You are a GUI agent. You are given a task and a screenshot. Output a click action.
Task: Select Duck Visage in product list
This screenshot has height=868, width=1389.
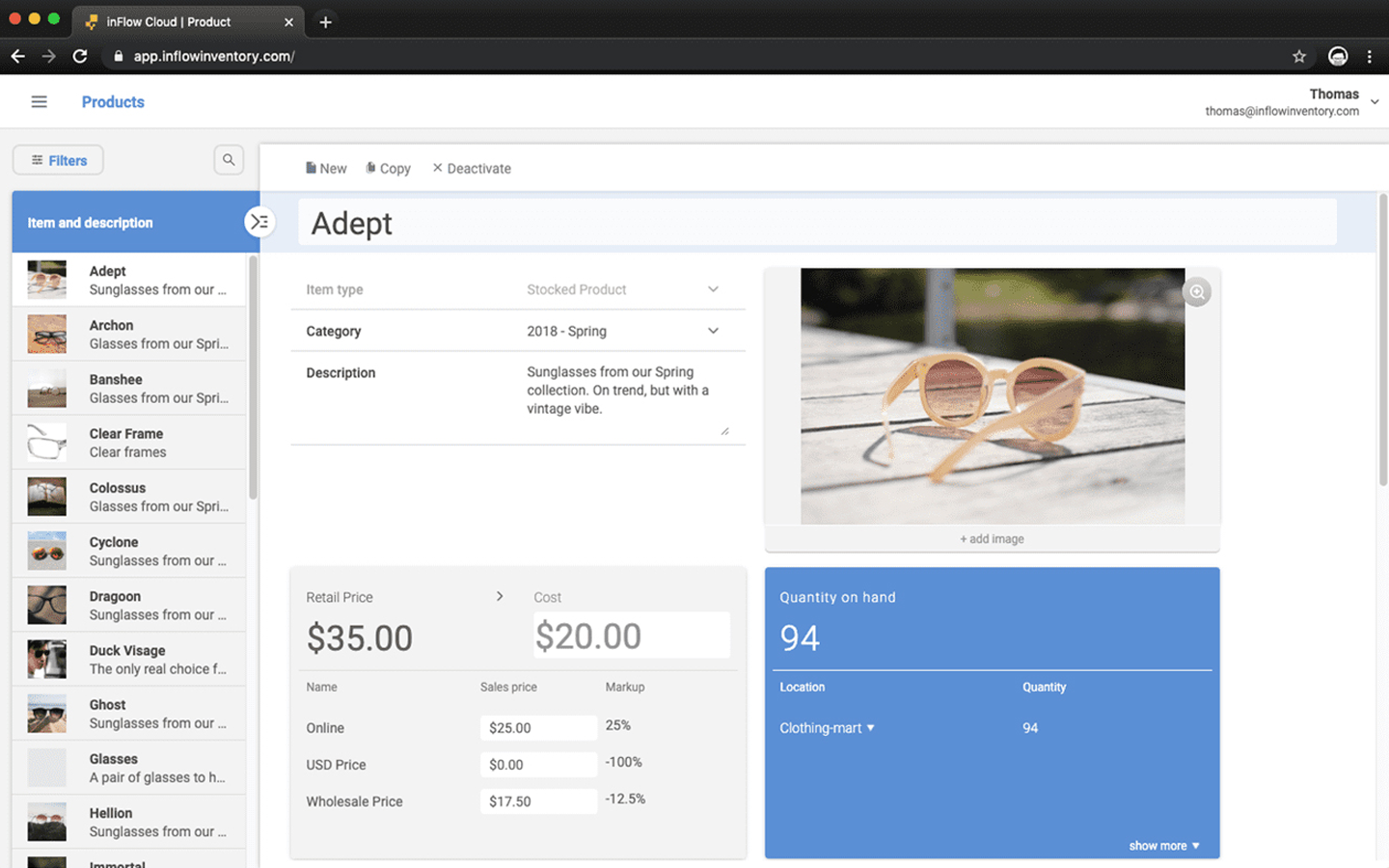tap(128, 660)
